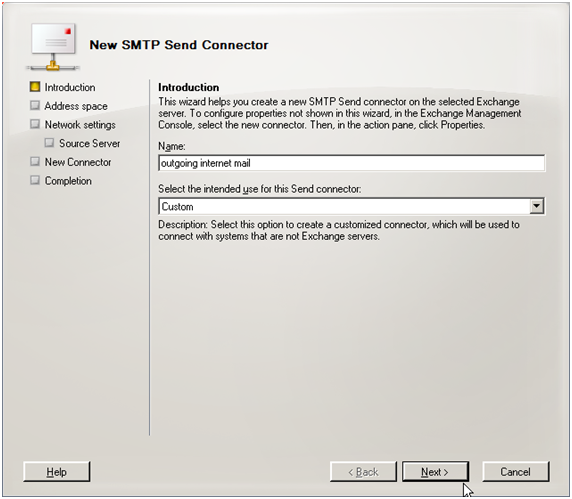
Task: Click the disabled Back button
Action: click(363, 472)
